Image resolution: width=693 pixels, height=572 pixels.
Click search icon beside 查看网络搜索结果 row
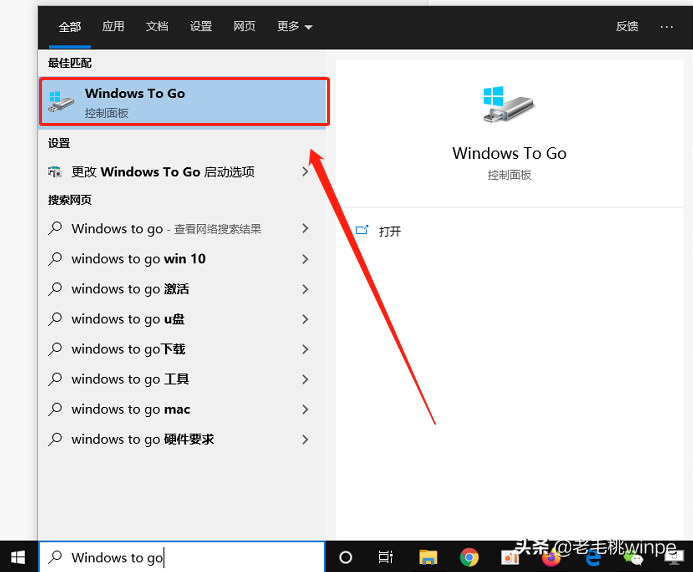(x=55, y=229)
